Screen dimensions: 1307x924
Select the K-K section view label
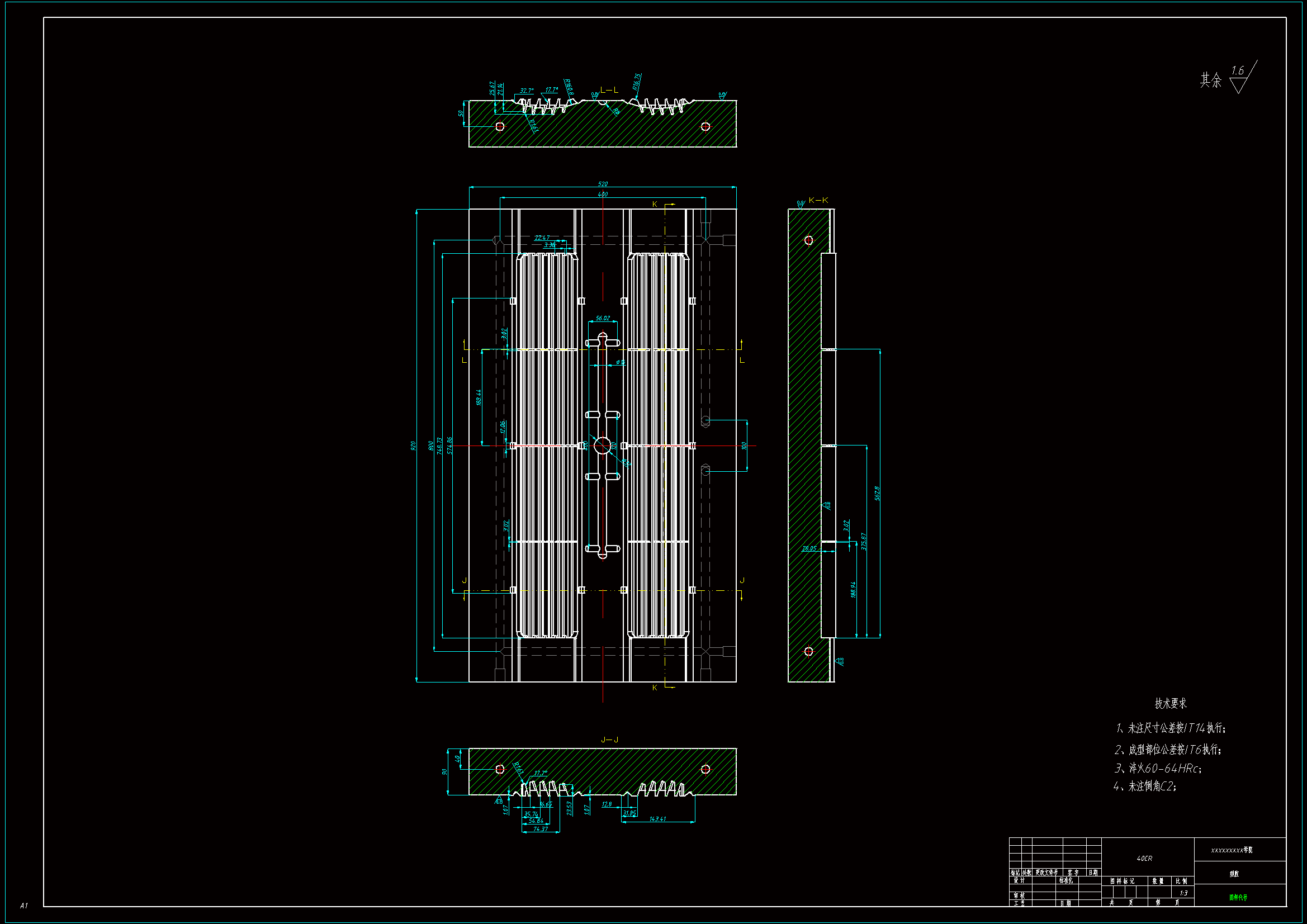818,201
